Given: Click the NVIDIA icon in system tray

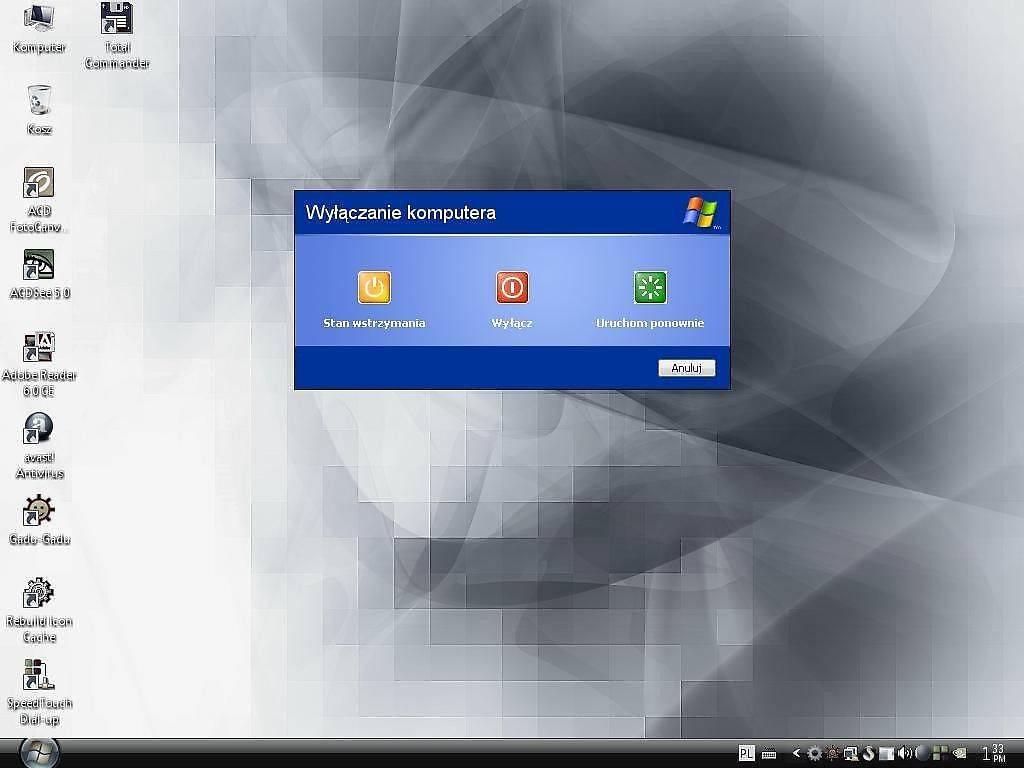Looking at the screenshot, I should (959, 753).
